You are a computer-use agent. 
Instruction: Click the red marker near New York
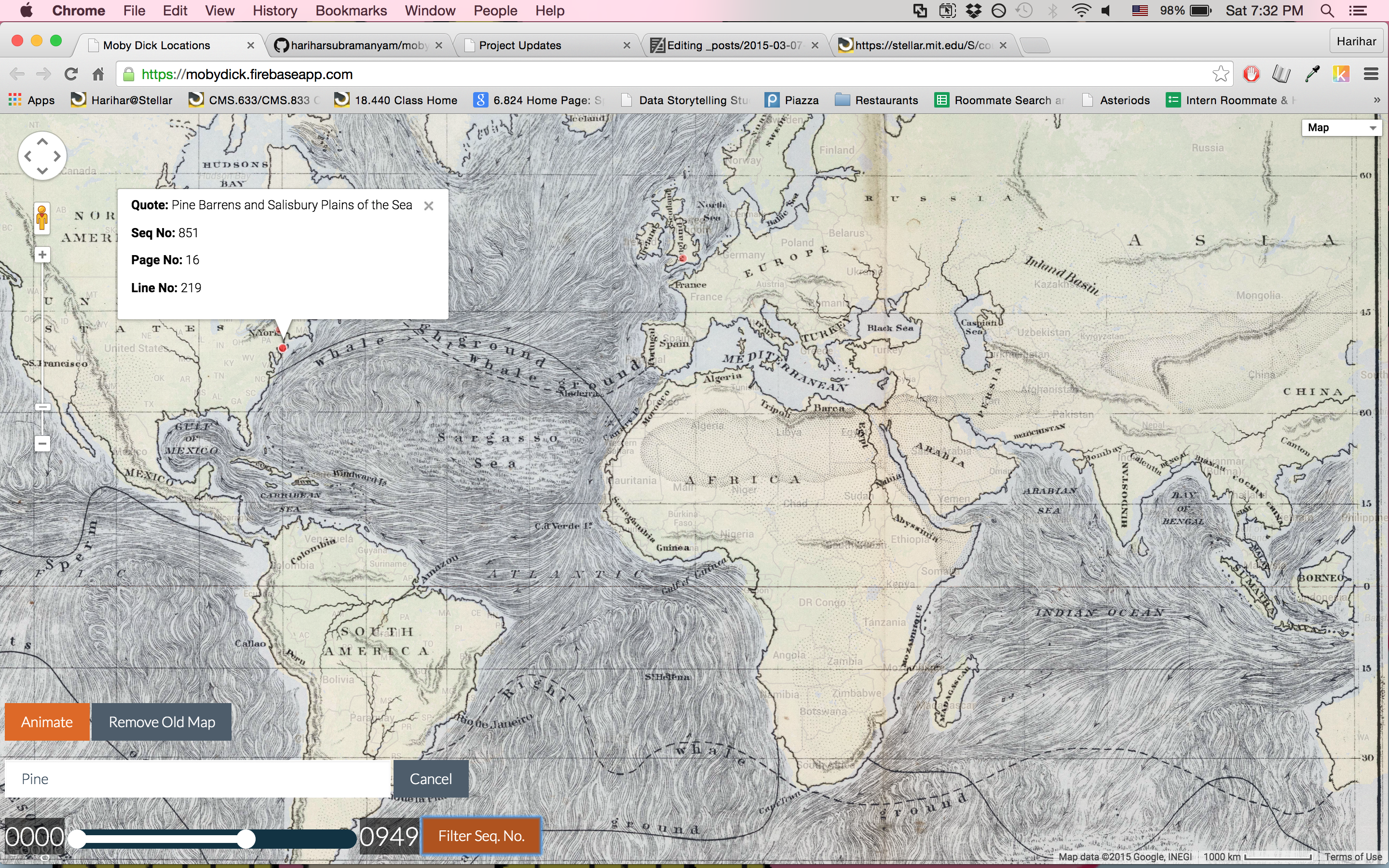[x=283, y=348]
